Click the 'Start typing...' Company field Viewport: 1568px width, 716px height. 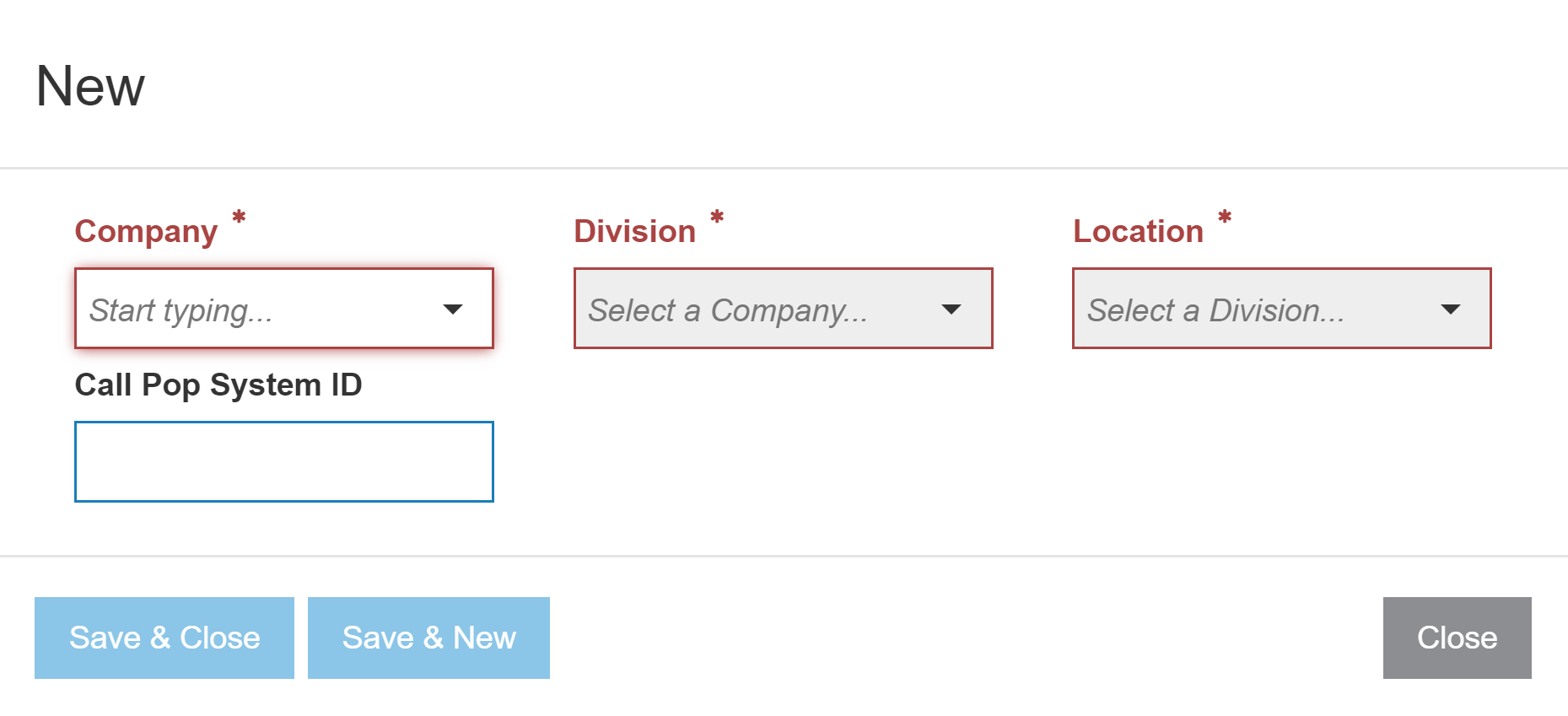(x=253, y=310)
